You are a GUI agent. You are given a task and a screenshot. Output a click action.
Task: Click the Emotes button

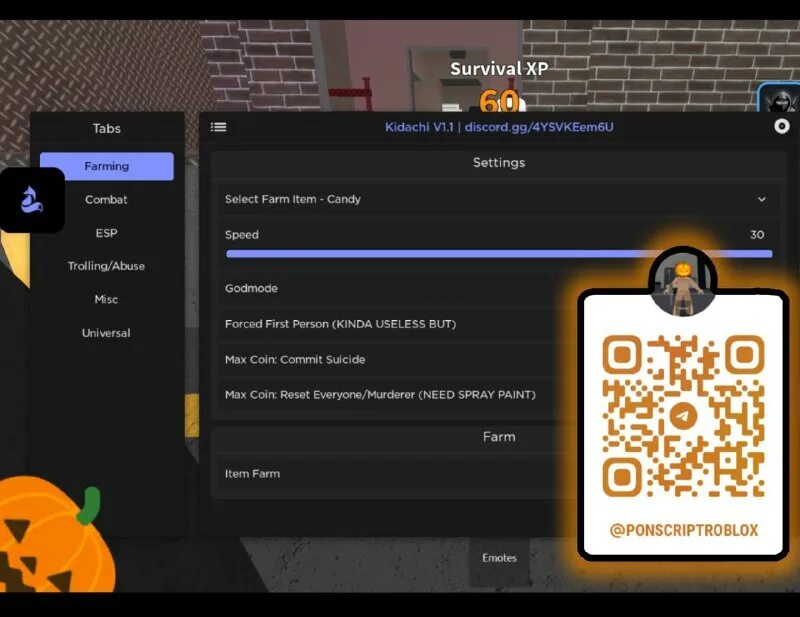498,558
